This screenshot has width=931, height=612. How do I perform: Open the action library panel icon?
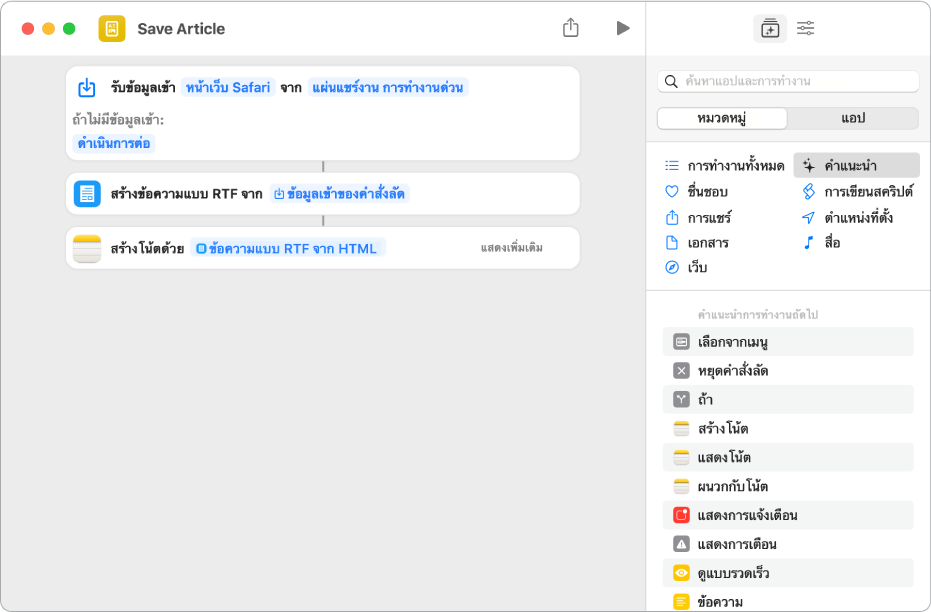(x=769, y=28)
